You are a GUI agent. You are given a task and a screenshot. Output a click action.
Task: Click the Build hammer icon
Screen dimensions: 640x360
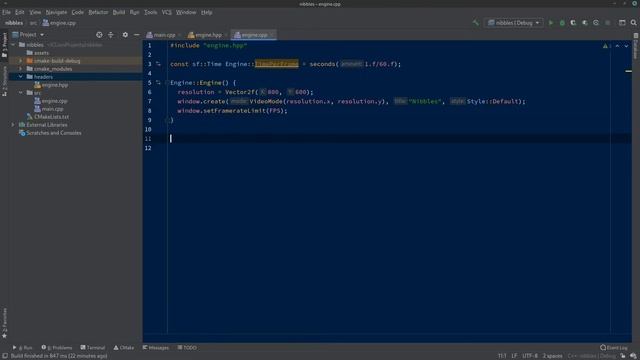(x=476, y=23)
